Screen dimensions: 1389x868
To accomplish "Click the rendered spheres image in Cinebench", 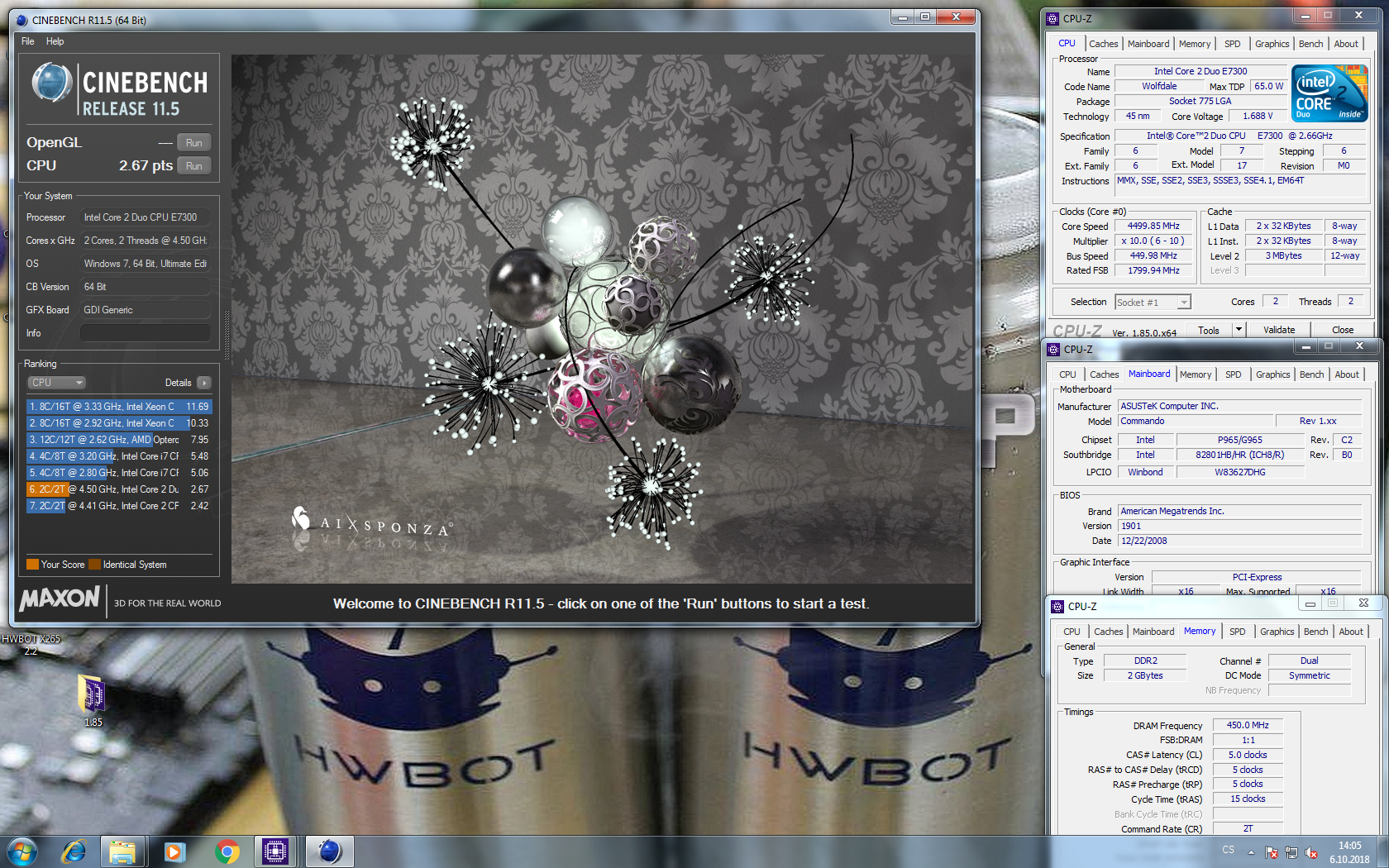I will point(602,319).
